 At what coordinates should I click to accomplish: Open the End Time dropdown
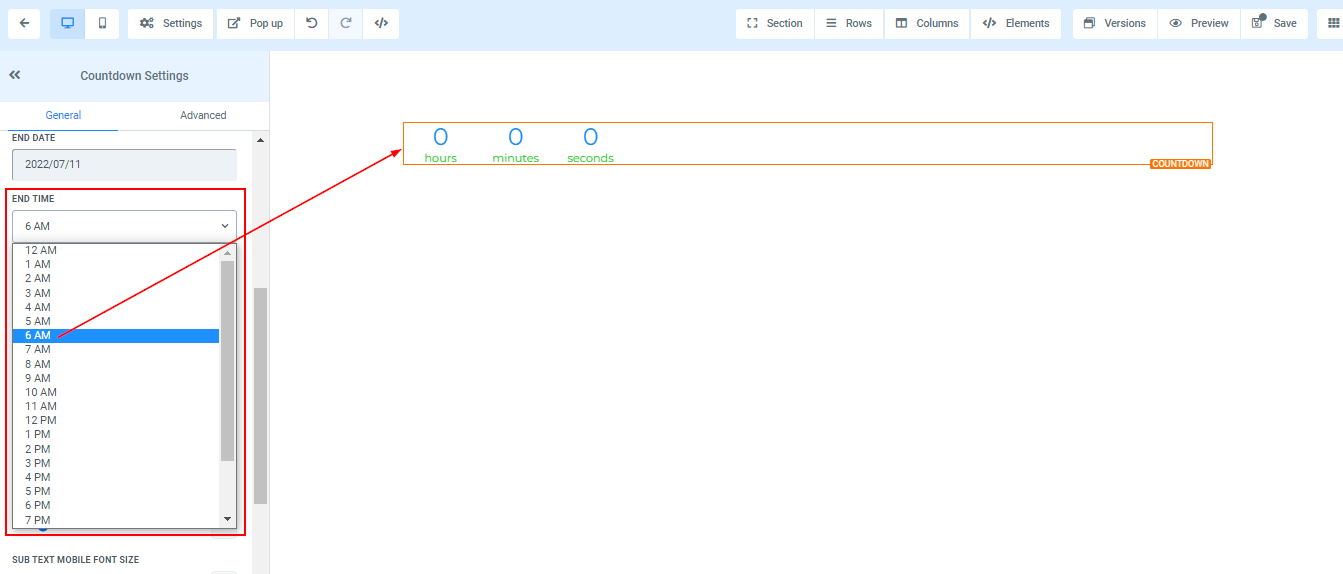pos(124,226)
